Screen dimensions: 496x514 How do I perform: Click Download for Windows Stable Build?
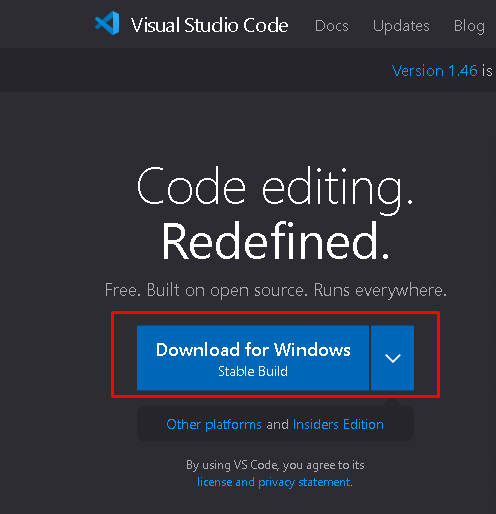coord(253,358)
